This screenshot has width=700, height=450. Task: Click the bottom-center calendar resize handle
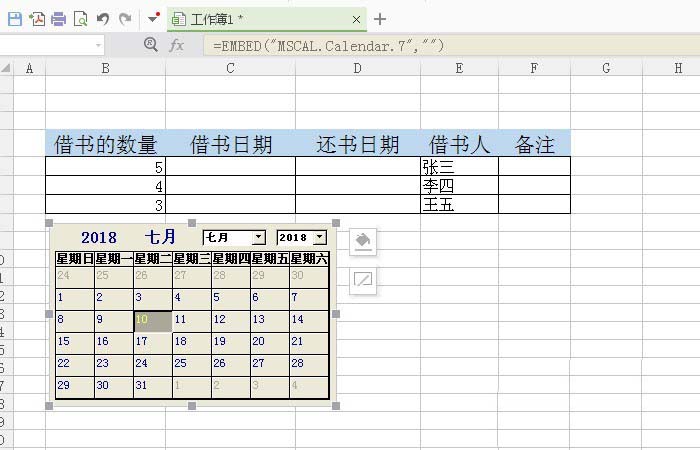point(192,406)
